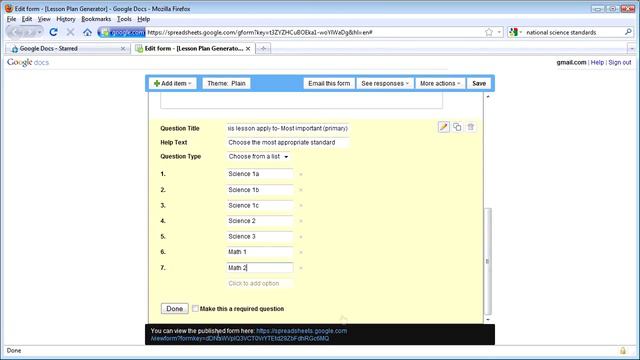Reload the page in Firefox
The height and width of the screenshot is (360, 640).
click(53, 32)
